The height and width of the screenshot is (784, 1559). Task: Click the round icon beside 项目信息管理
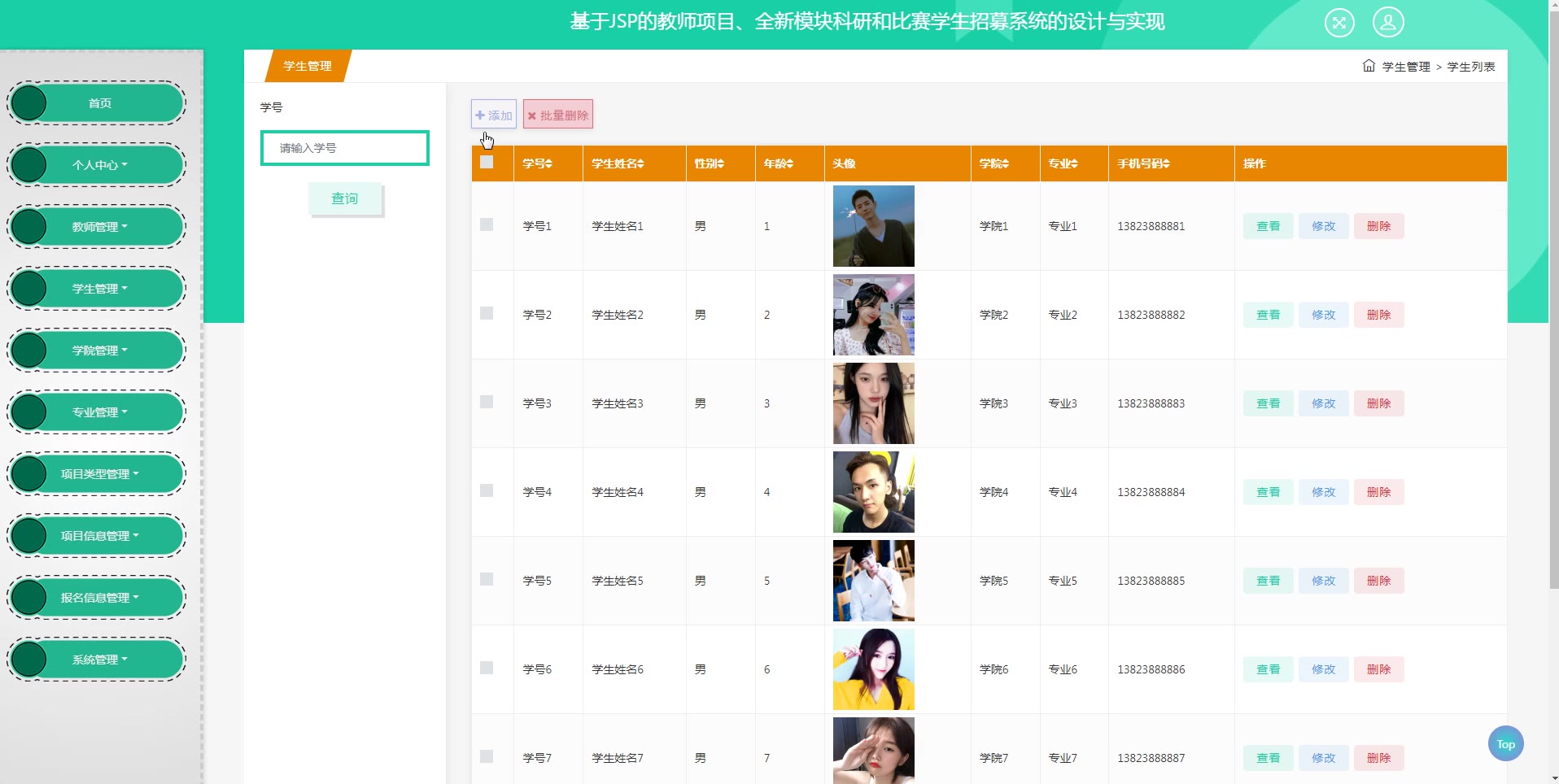pyautogui.click(x=29, y=536)
